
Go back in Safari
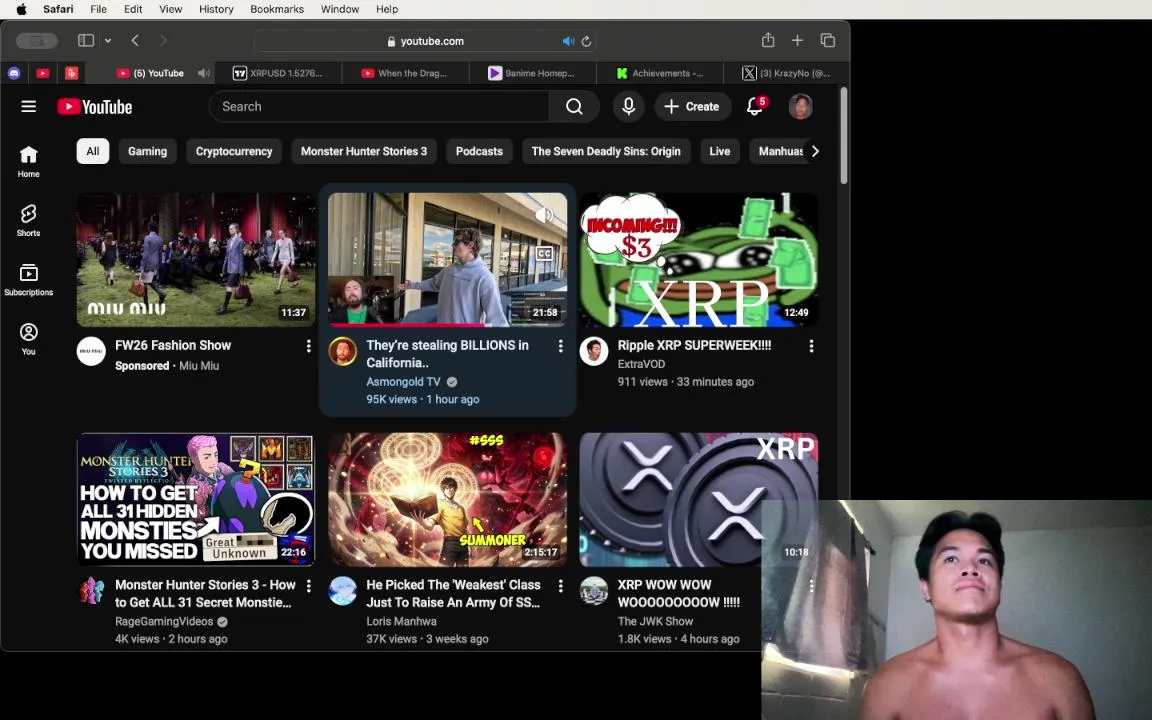[135, 40]
